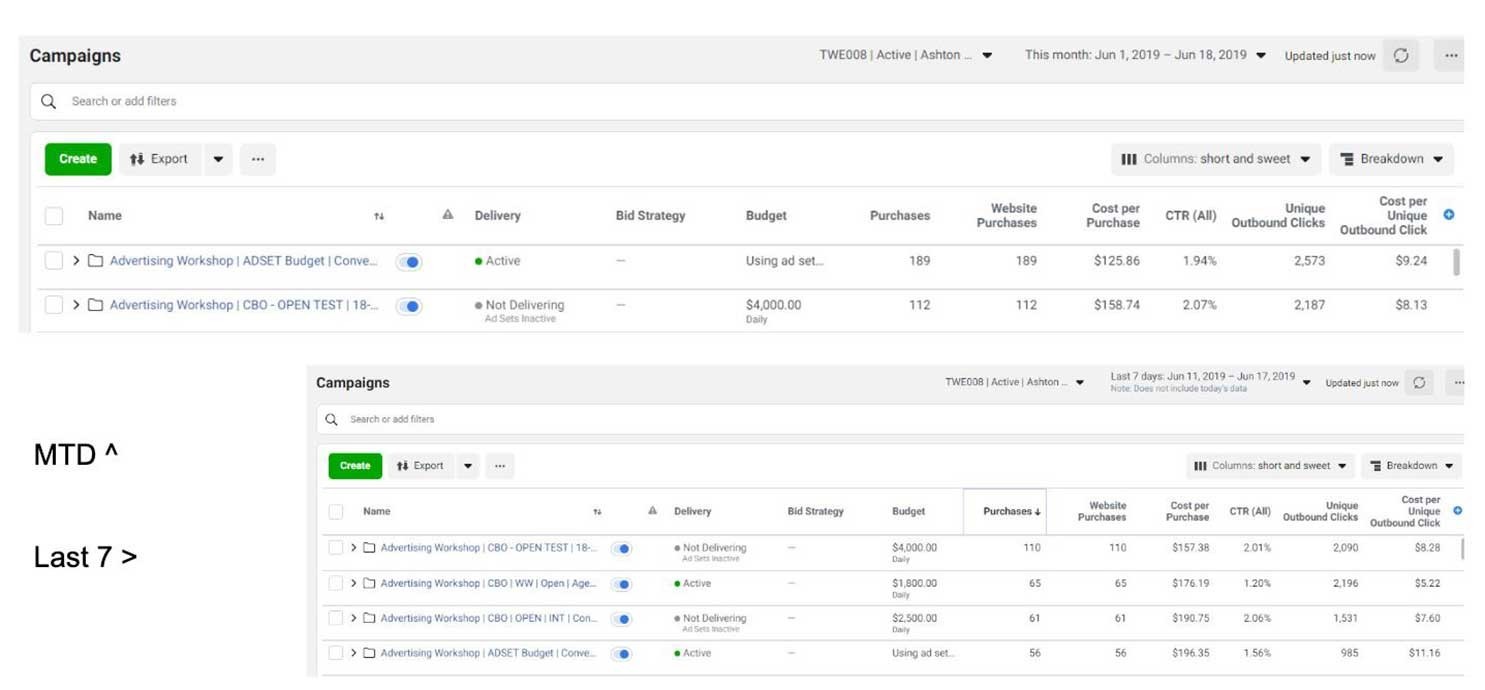The image size is (1485, 690).
Task: Open the three-dot menu beside refresh, This month view
Action: [x=1450, y=56]
